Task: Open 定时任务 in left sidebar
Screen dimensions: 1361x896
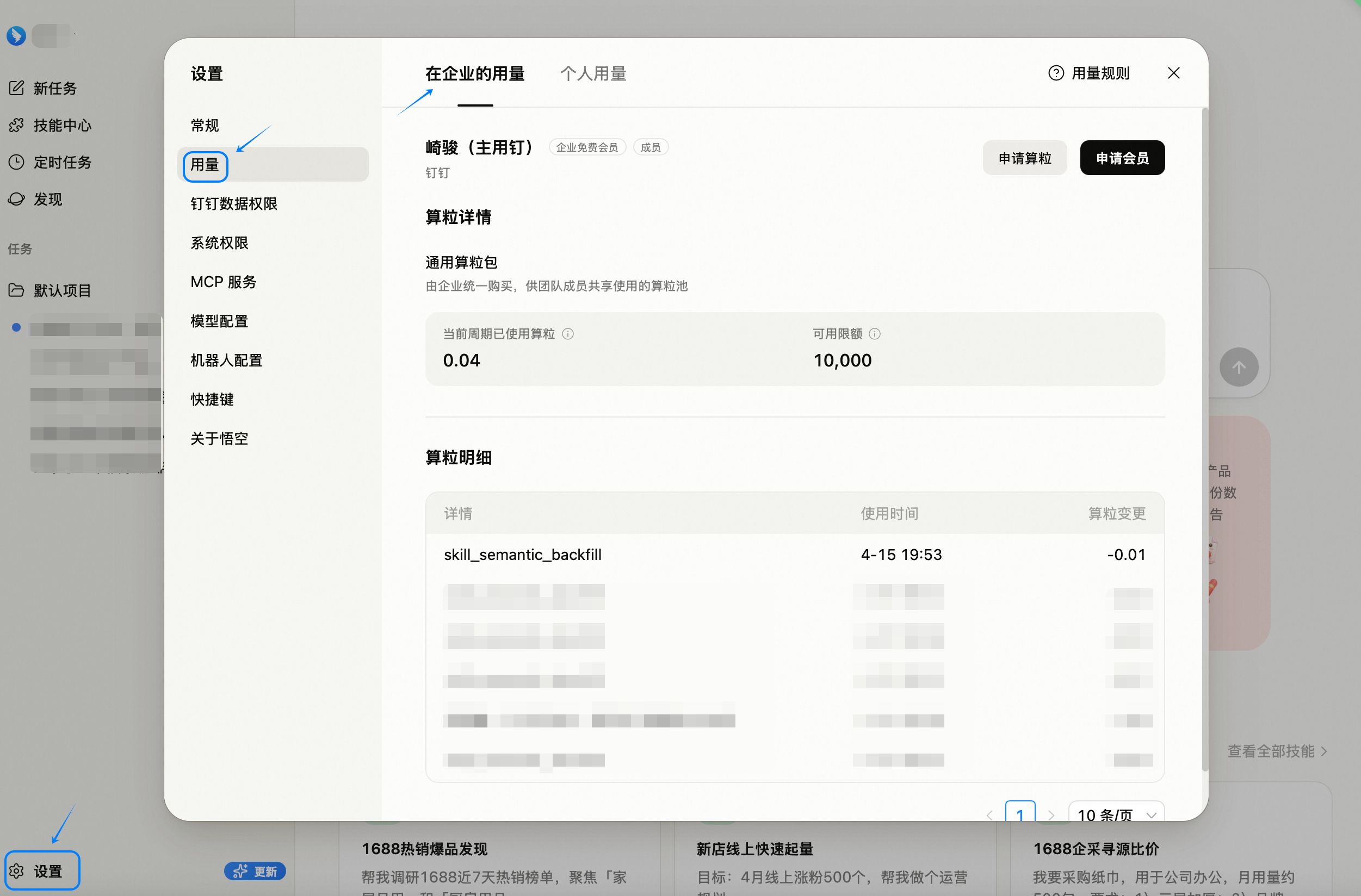Action: coord(63,162)
